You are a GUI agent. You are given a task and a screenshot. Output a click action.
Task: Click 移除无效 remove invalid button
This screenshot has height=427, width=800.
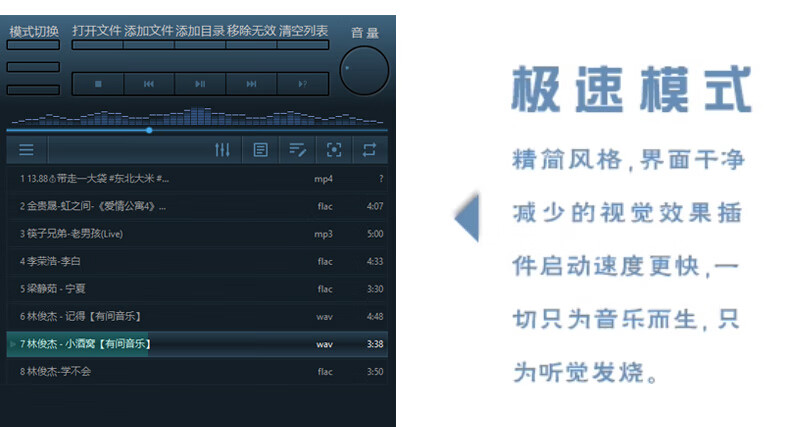[x=252, y=31]
